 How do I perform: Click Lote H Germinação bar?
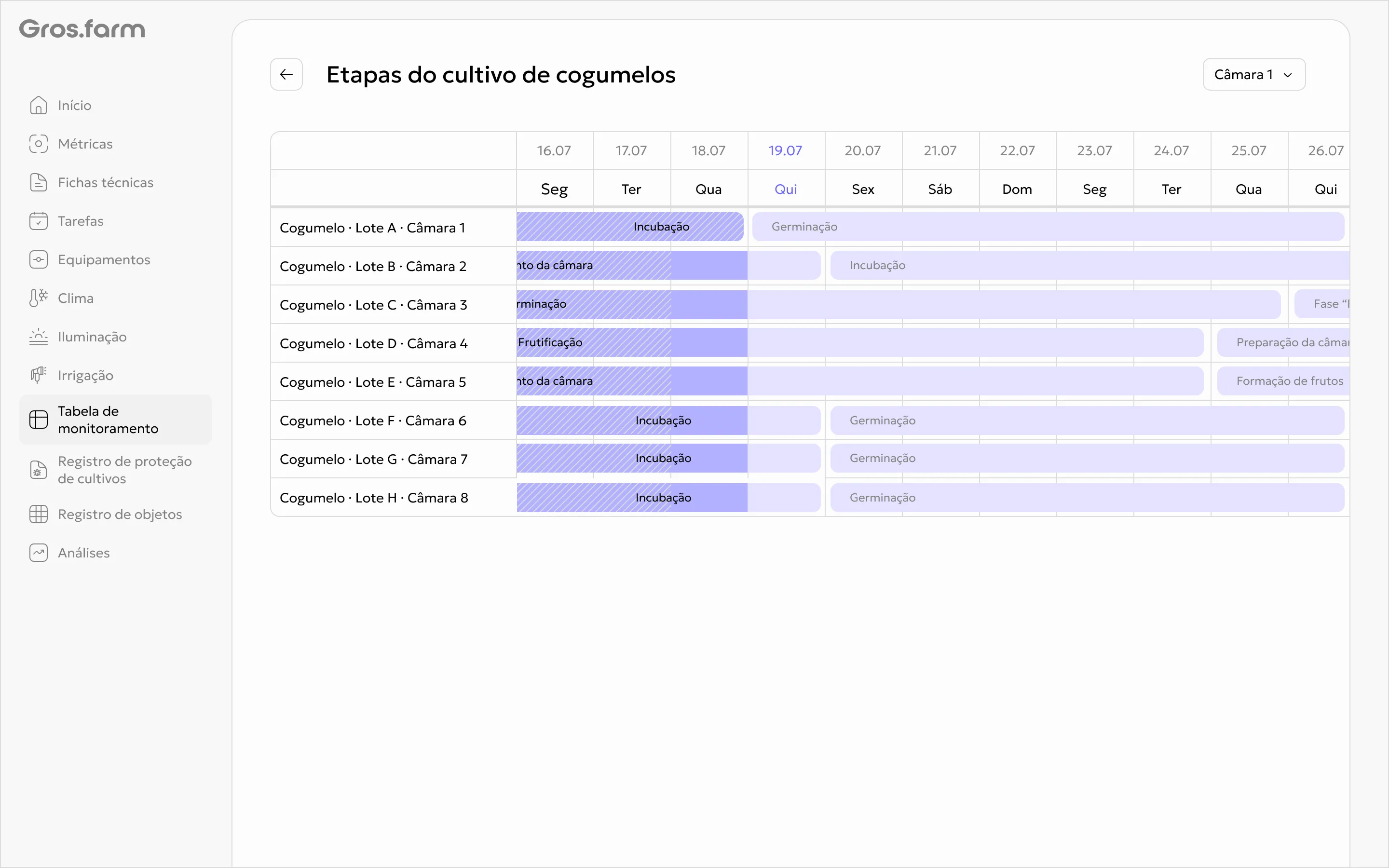tap(1087, 498)
